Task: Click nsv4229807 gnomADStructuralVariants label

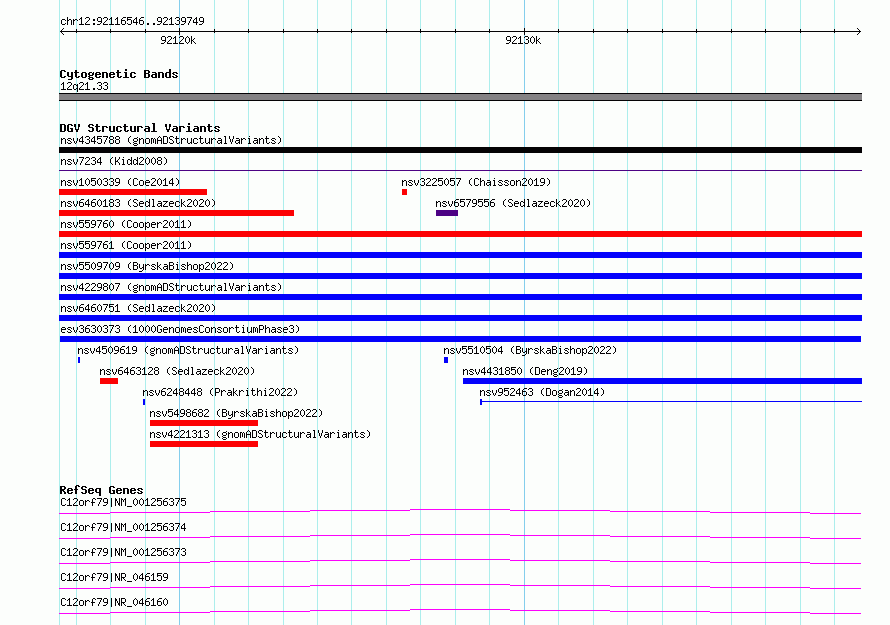Action: pyautogui.click(x=171, y=287)
